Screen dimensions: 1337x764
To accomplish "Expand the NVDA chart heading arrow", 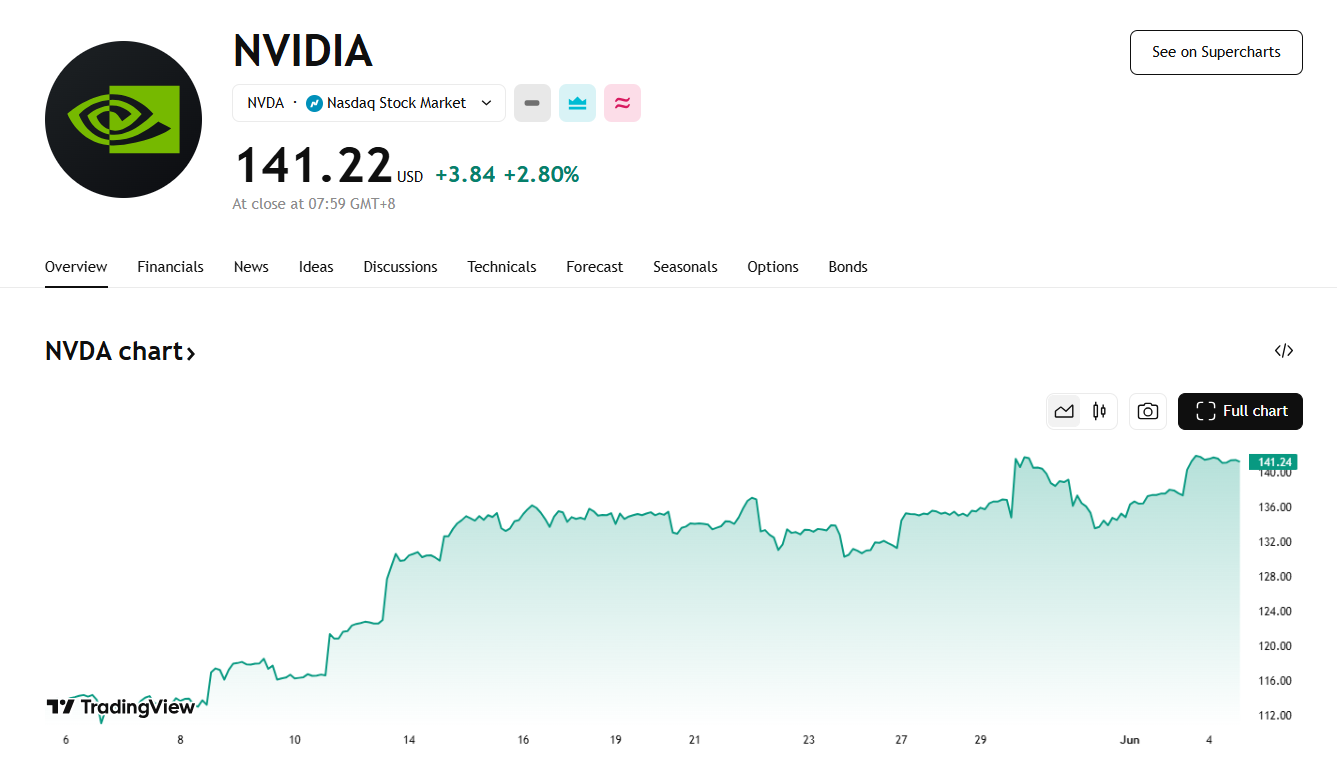I will 190,352.
